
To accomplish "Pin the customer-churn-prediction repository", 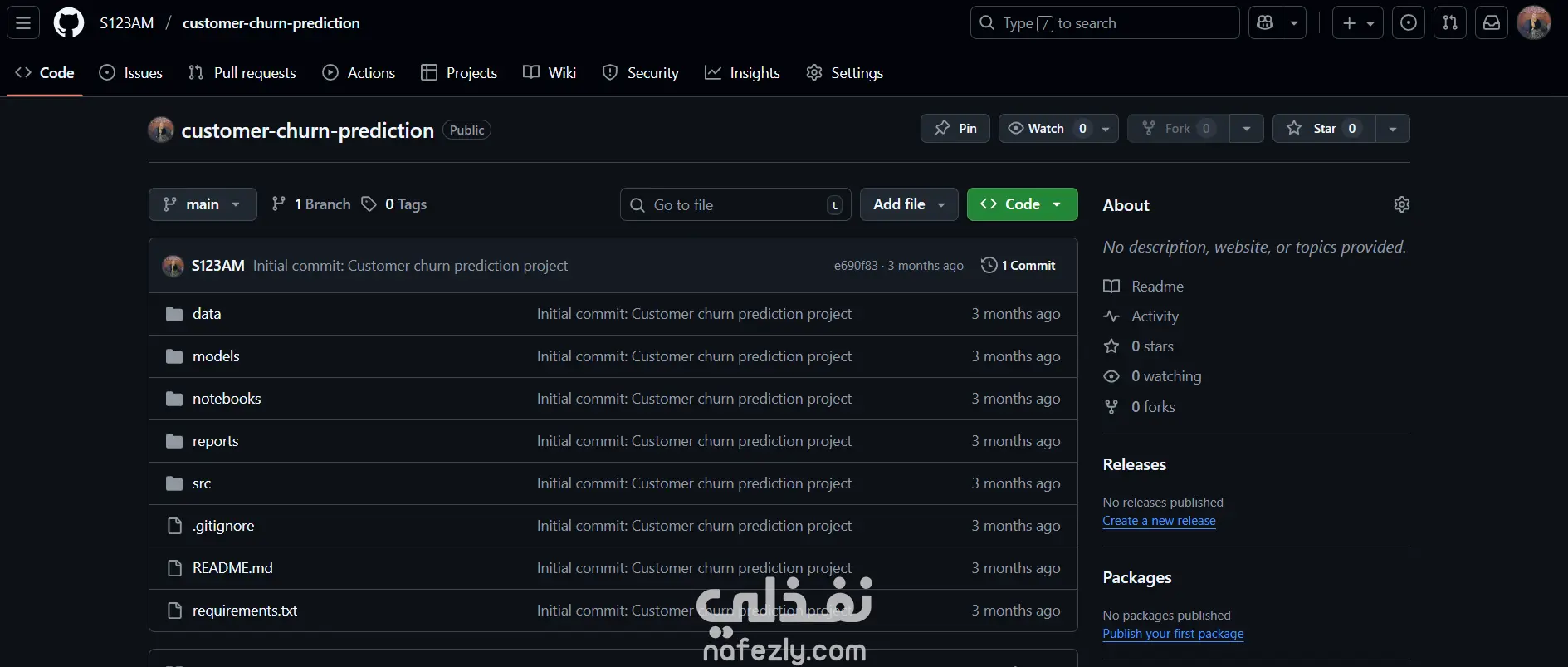I will click(x=955, y=129).
